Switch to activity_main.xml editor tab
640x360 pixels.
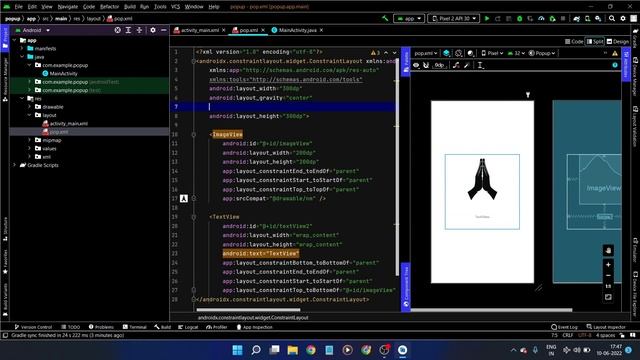(x=200, y=30)
